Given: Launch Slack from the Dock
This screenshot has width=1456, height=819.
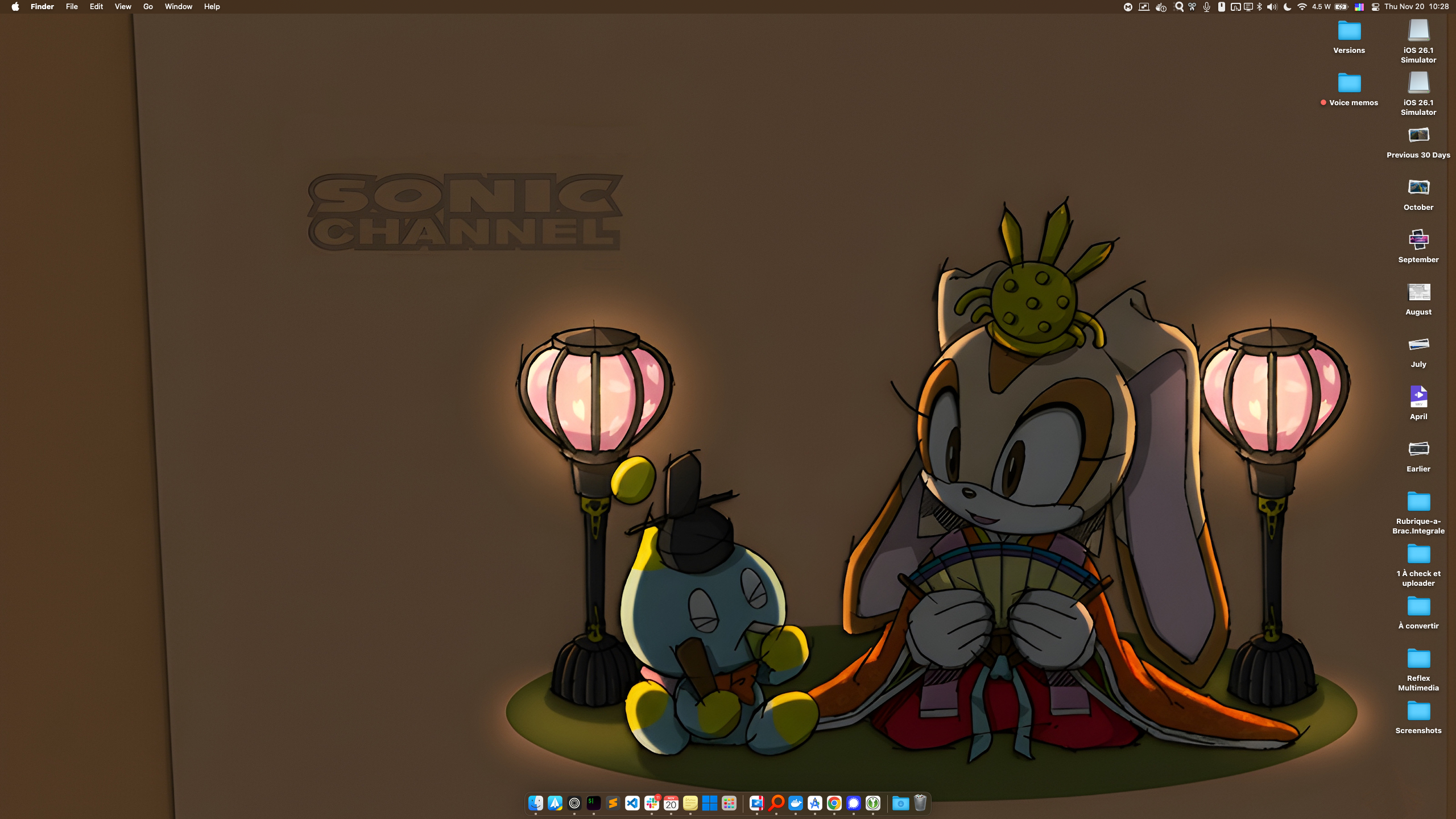Looking at the screenshot, I should tap(652, 803).
